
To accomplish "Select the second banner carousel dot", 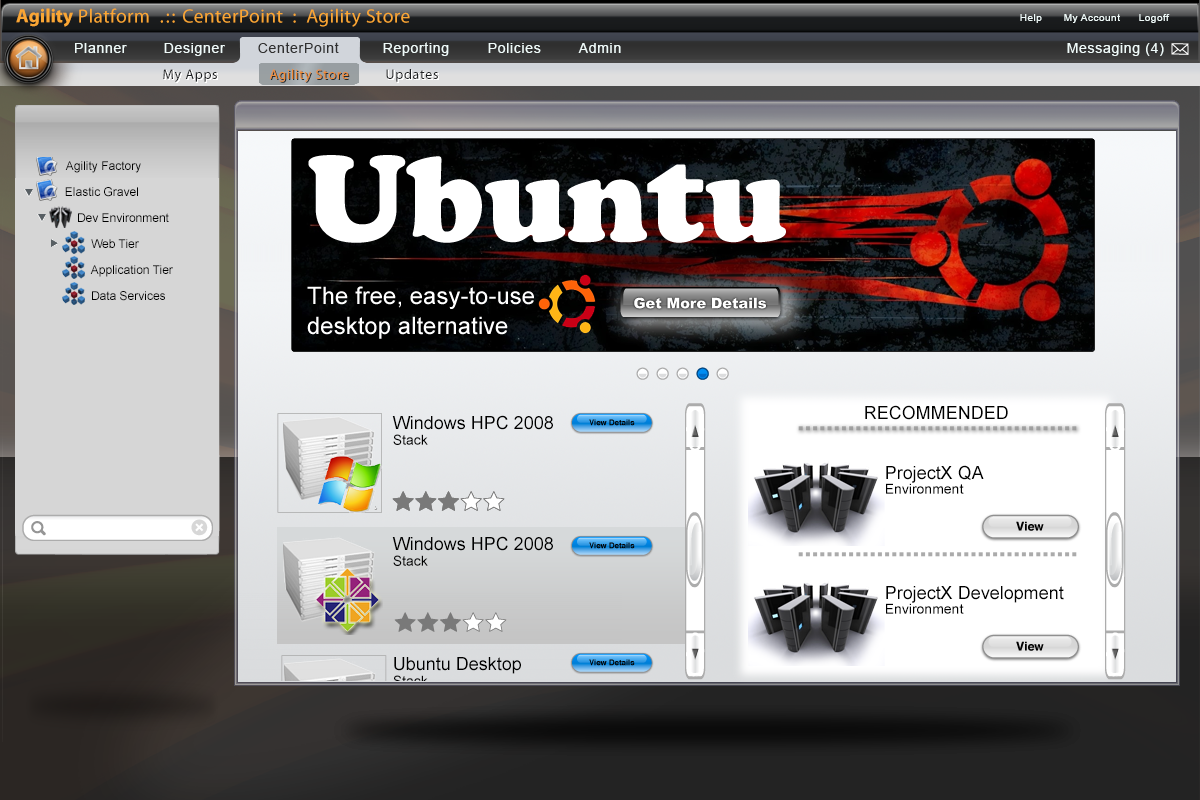I will 663,374.
